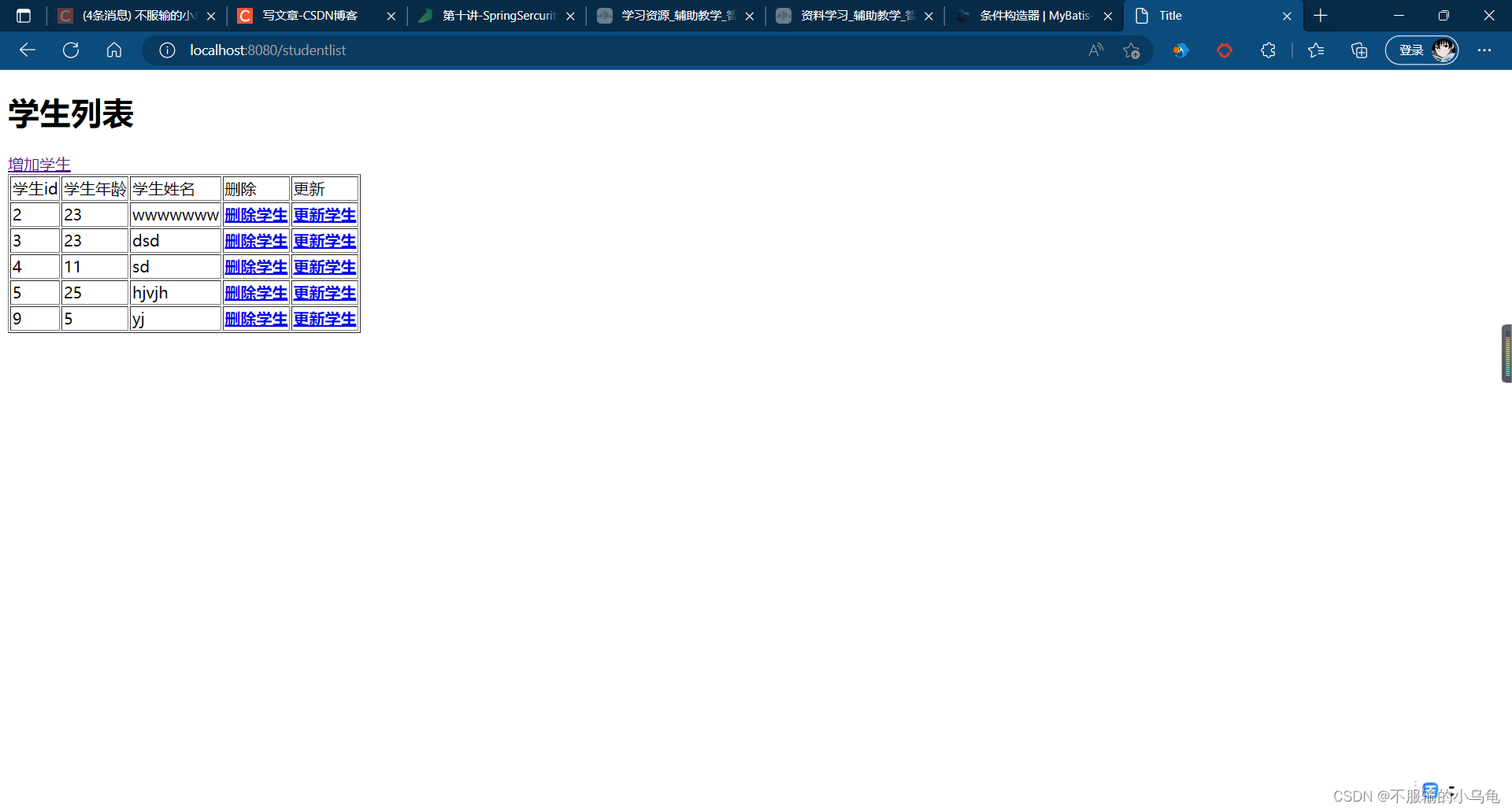Viewport: 1512px width, 811px height.
Task: Add this page to favorites
Action: [1132, 50]
